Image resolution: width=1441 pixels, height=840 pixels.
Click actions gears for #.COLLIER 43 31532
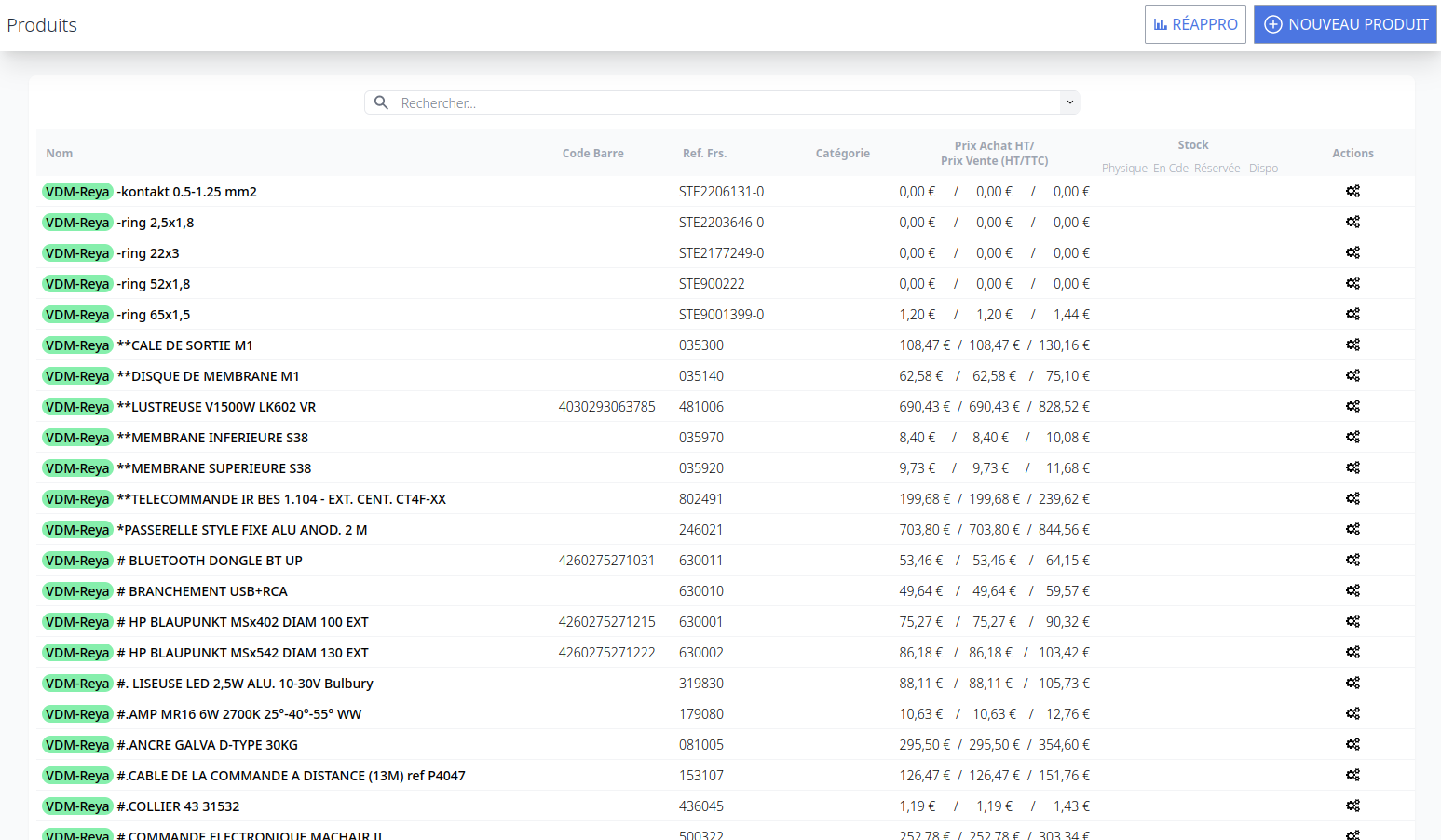click(x=1353, y=806)
